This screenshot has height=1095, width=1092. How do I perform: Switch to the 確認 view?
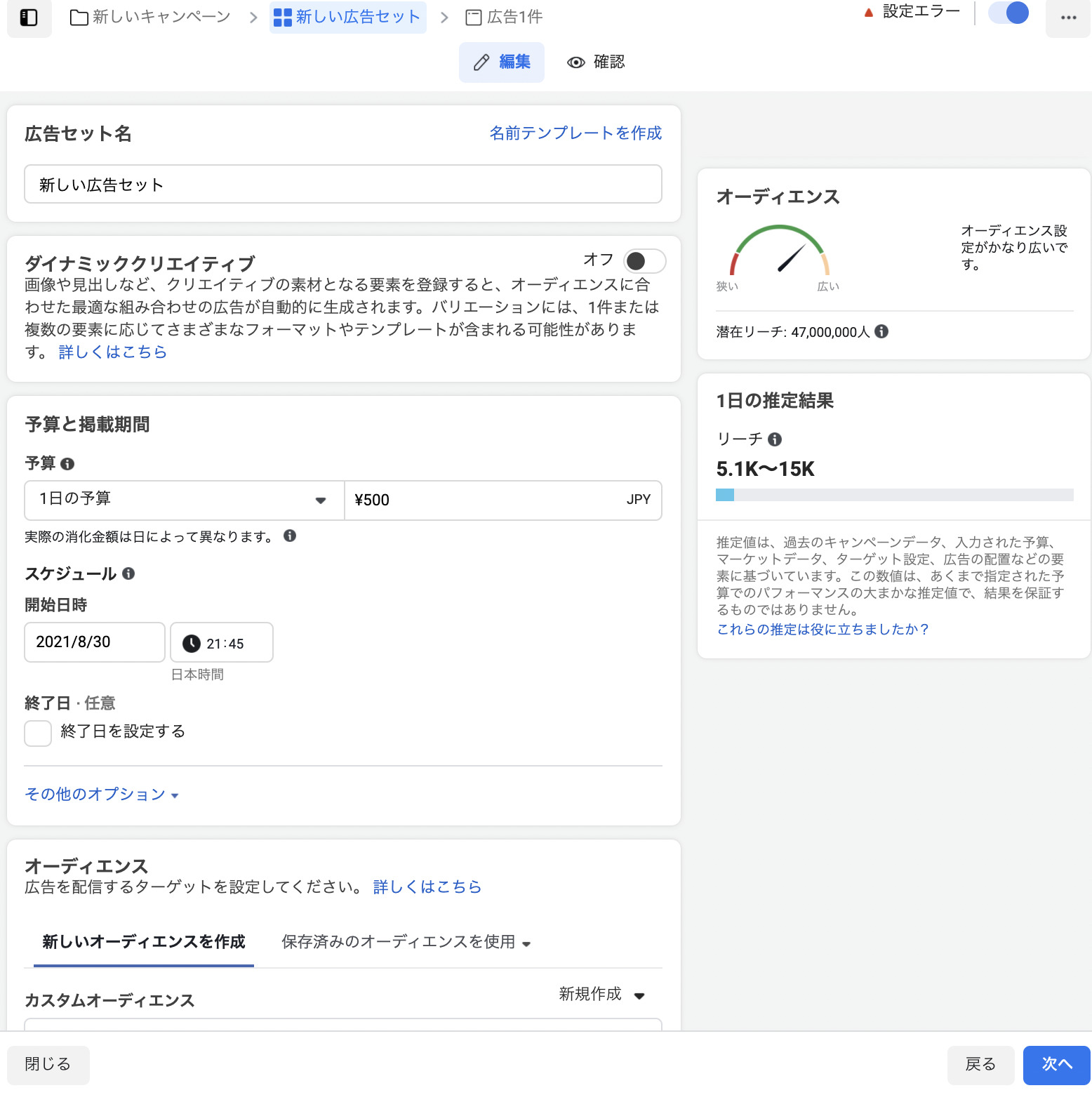point(595,62)
